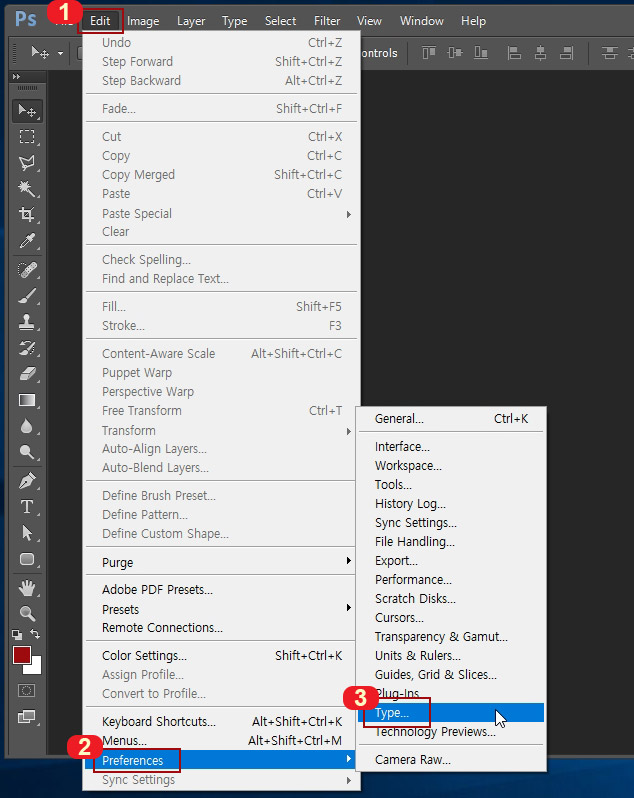
Task: Select the Horizontal Type tool
Action: click(27, 507)
